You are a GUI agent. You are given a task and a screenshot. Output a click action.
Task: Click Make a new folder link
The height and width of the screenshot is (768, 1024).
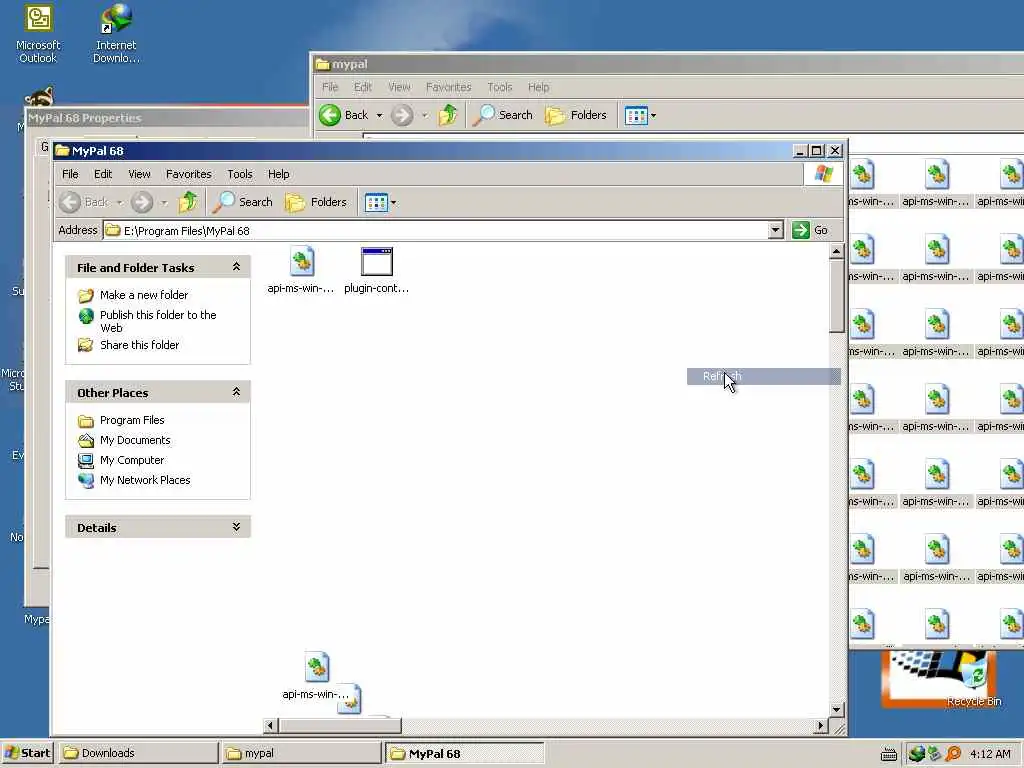(144, 295)
